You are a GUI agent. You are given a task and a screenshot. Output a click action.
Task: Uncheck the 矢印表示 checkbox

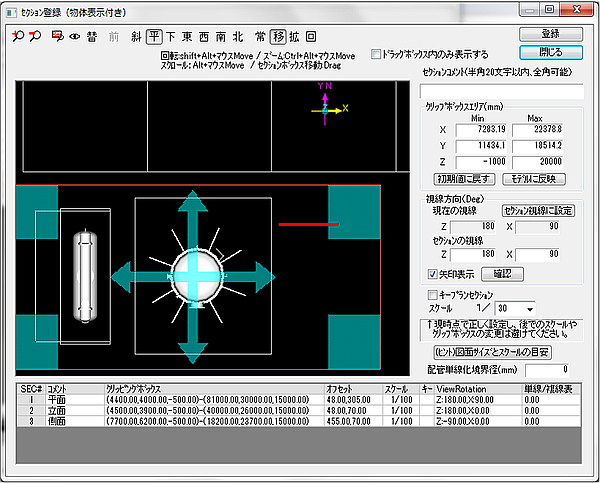[433, 273]
